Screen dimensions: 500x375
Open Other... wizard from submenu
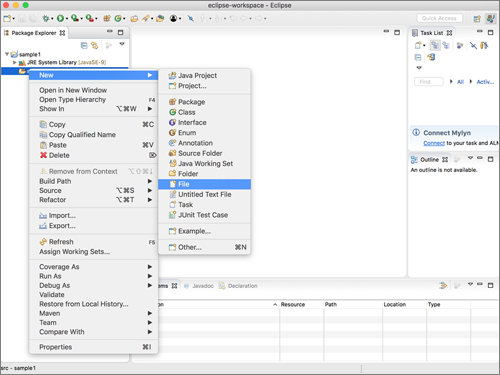[x=204, y=247]
